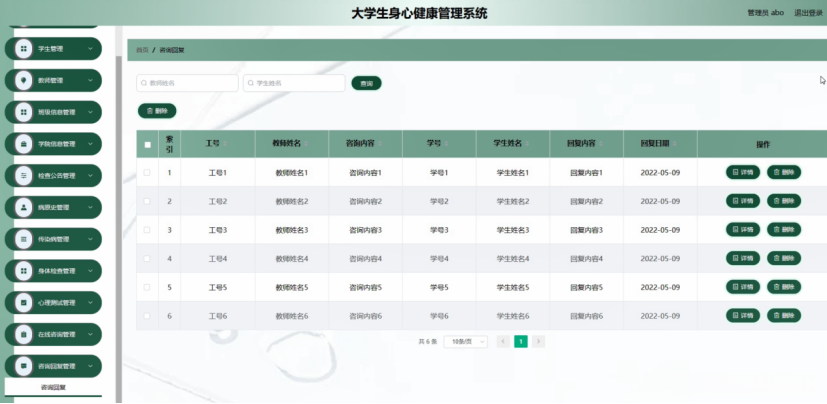827x404 pixels.
Task: Delete the row 工号2 record
Action: pyautogui.click(x=784, y=201)
